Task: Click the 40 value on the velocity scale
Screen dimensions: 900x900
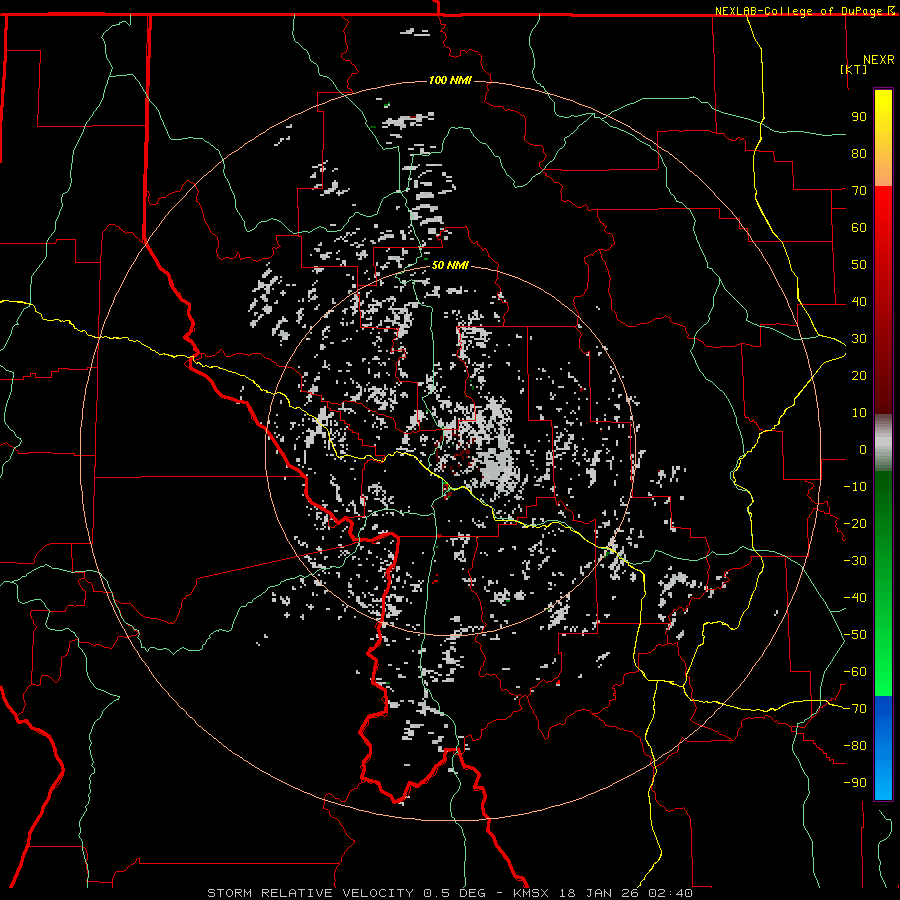Action: 859,302
